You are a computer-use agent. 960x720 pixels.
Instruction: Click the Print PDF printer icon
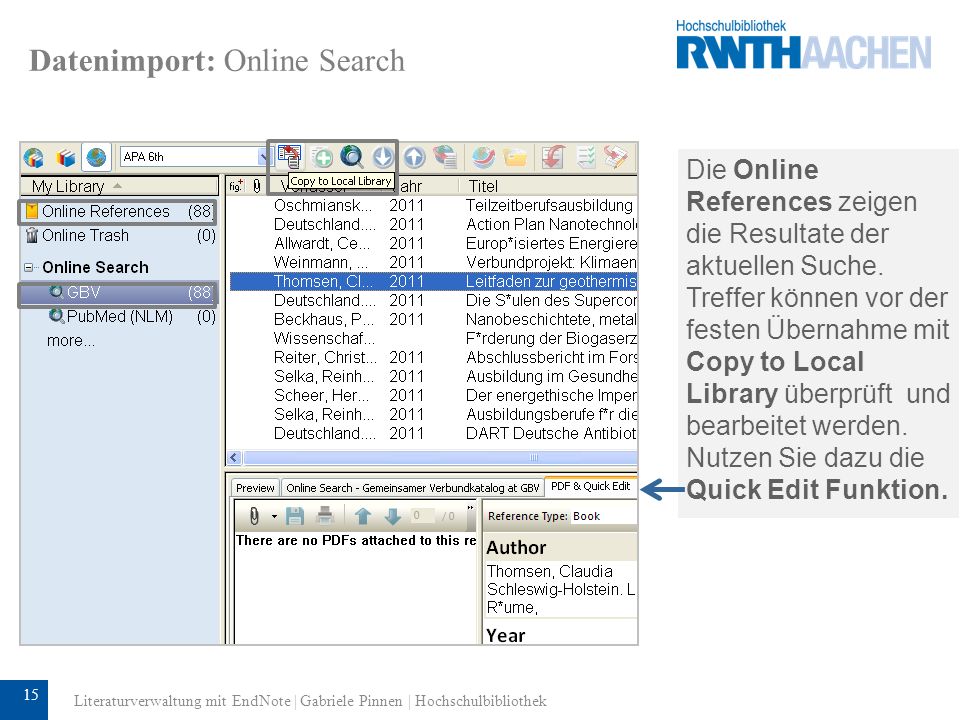coord(324,516)
